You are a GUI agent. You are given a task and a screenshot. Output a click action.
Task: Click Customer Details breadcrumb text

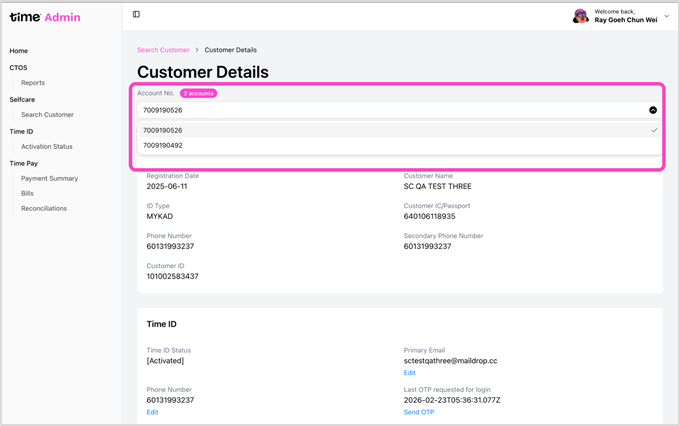tap(230, 50)
